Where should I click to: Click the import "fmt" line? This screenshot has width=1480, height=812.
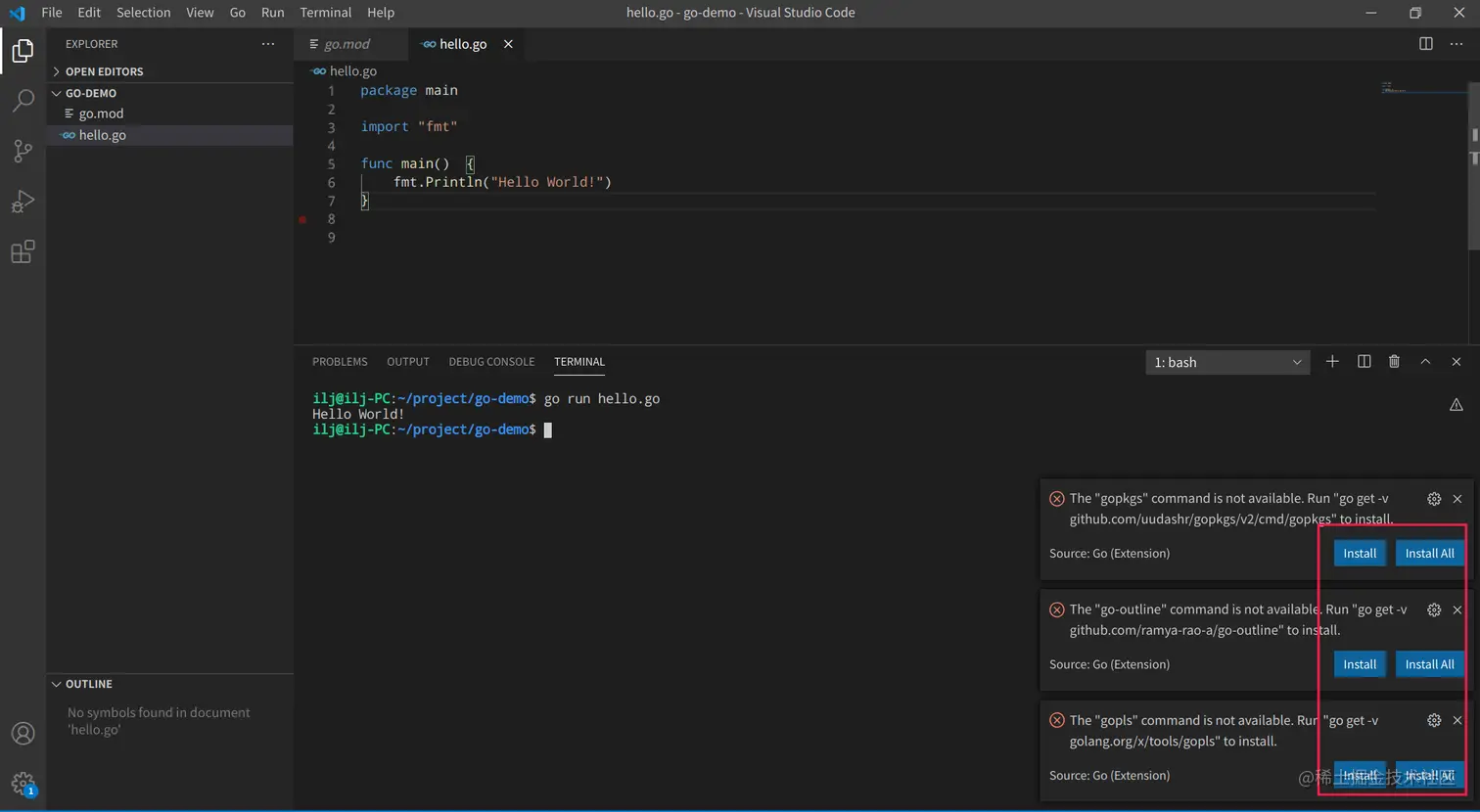click(x=409, y=127)
